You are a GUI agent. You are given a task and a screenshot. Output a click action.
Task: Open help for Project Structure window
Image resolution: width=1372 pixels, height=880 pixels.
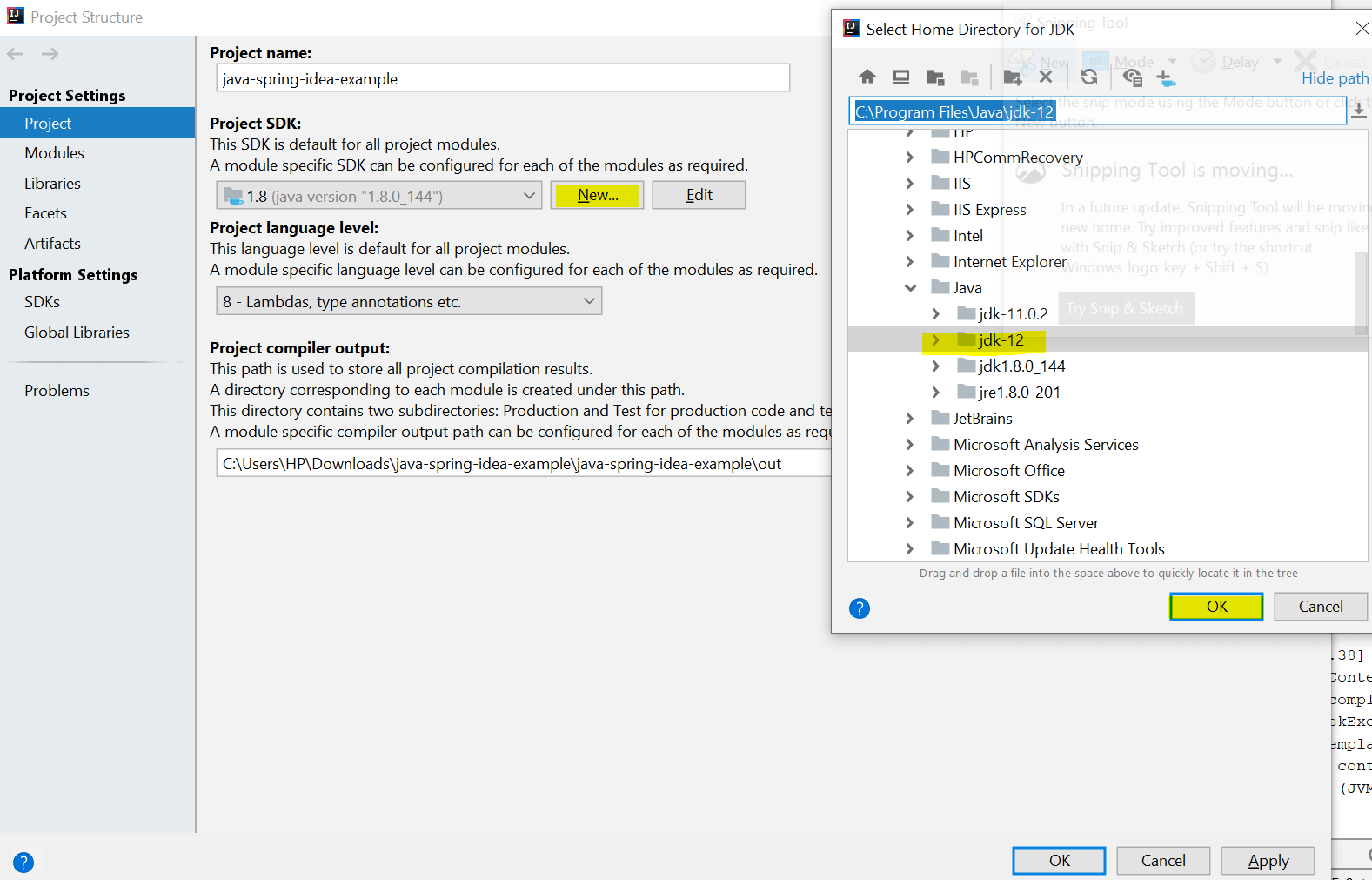[x=23, y=863]
